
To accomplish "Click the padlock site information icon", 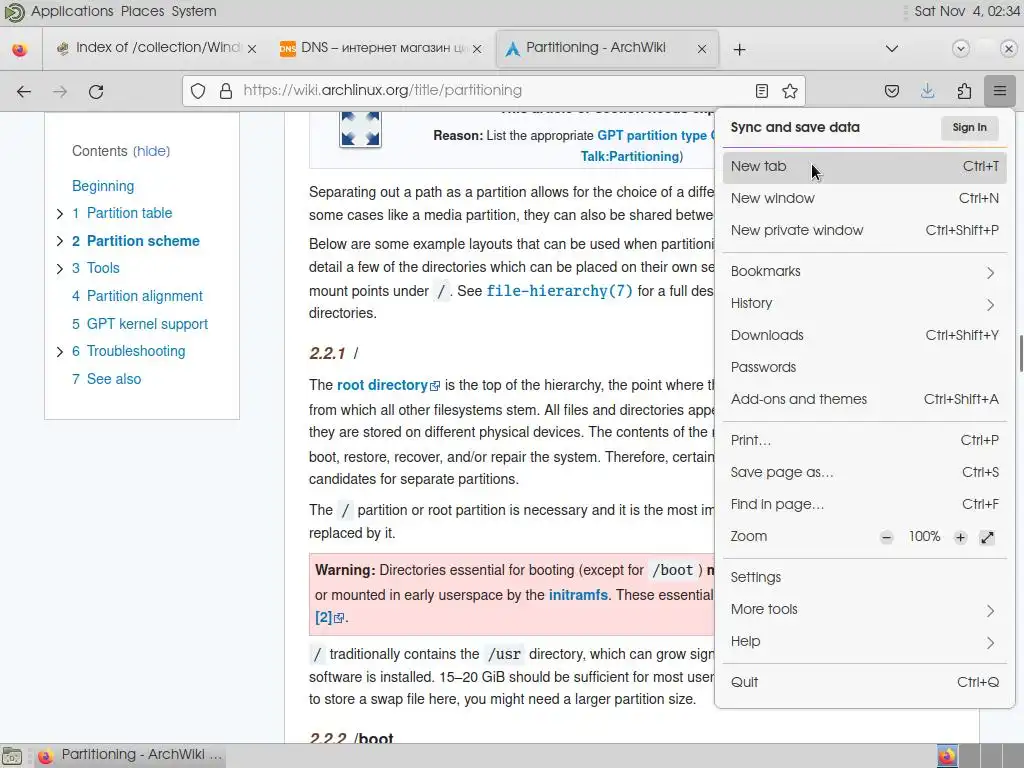I will tap(226, 91).
